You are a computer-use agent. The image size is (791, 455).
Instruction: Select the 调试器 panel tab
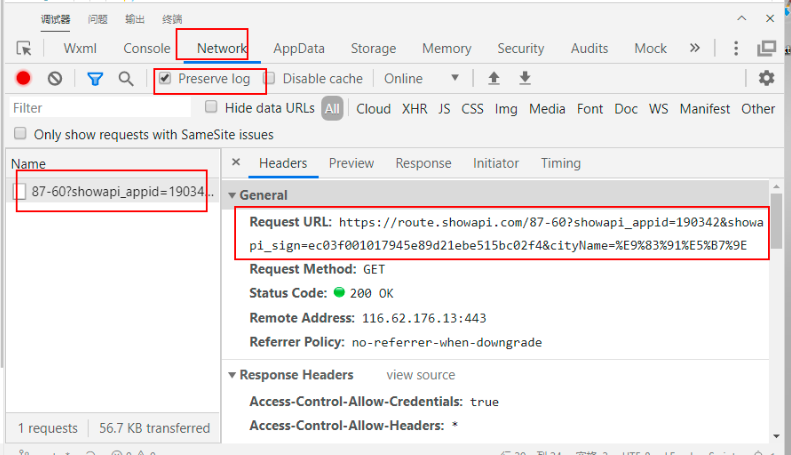pyautogui.click(x=55, y=19)
